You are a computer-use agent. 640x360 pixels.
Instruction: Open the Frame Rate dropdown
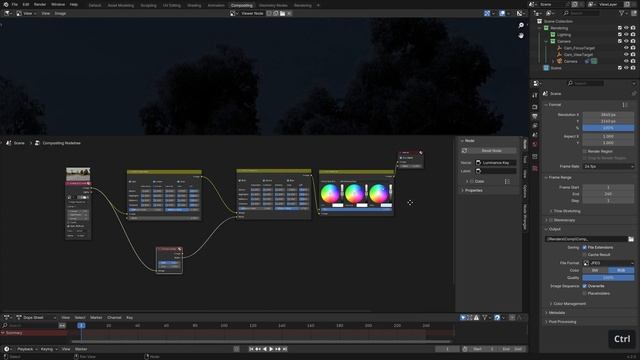608,167
